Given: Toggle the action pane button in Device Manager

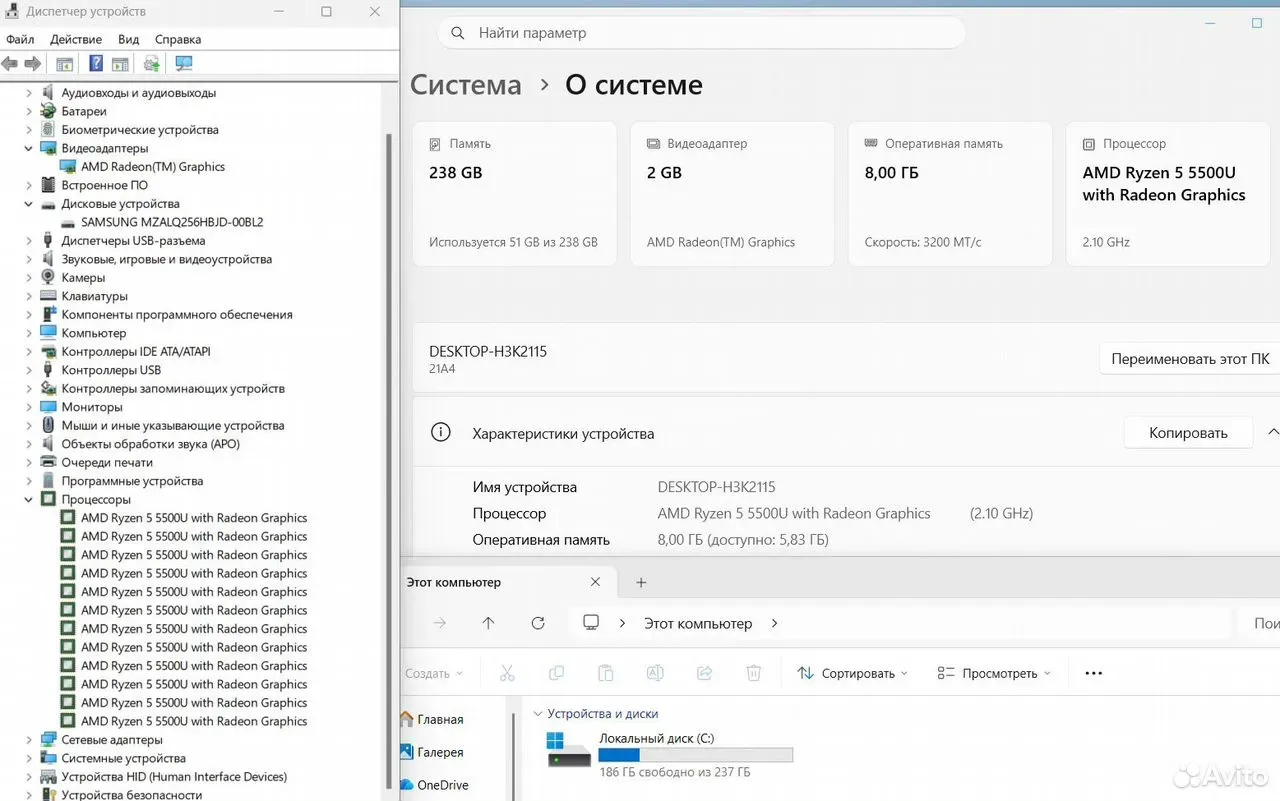Looking at the screenshot, I should click(x=120, y=64).
